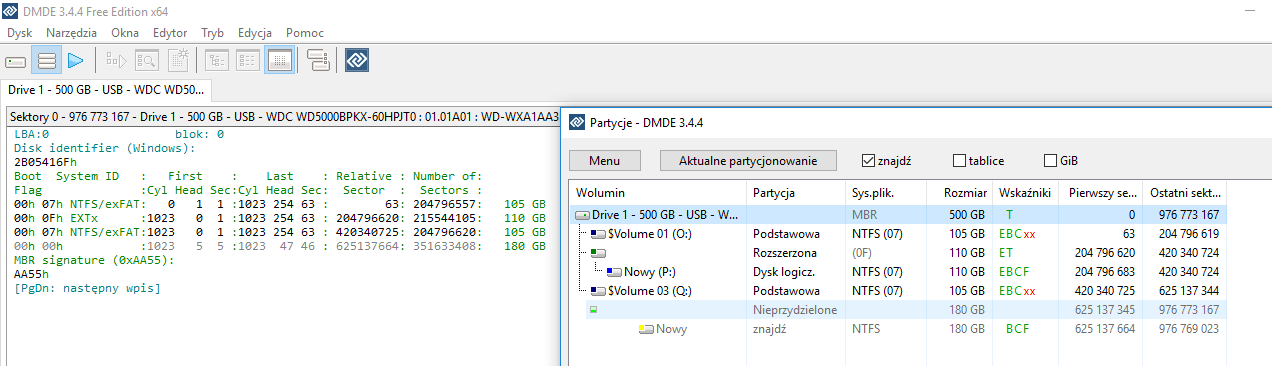The width and height of the screenshot is (1272, 366).
Task: Click the $Volume 01 (O:) volume icon
Action: [598, 234]
